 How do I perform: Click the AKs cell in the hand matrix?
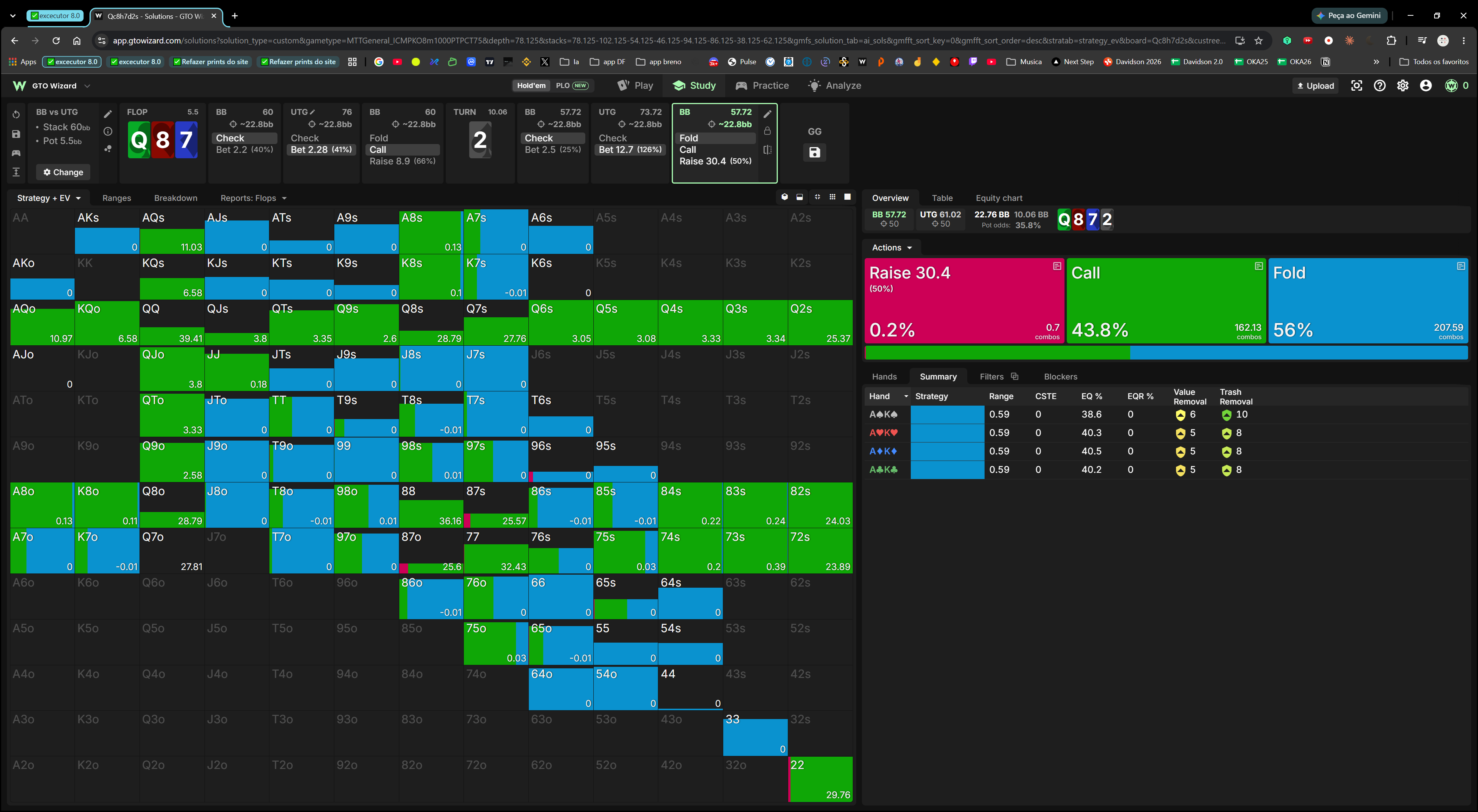[107, 232]
